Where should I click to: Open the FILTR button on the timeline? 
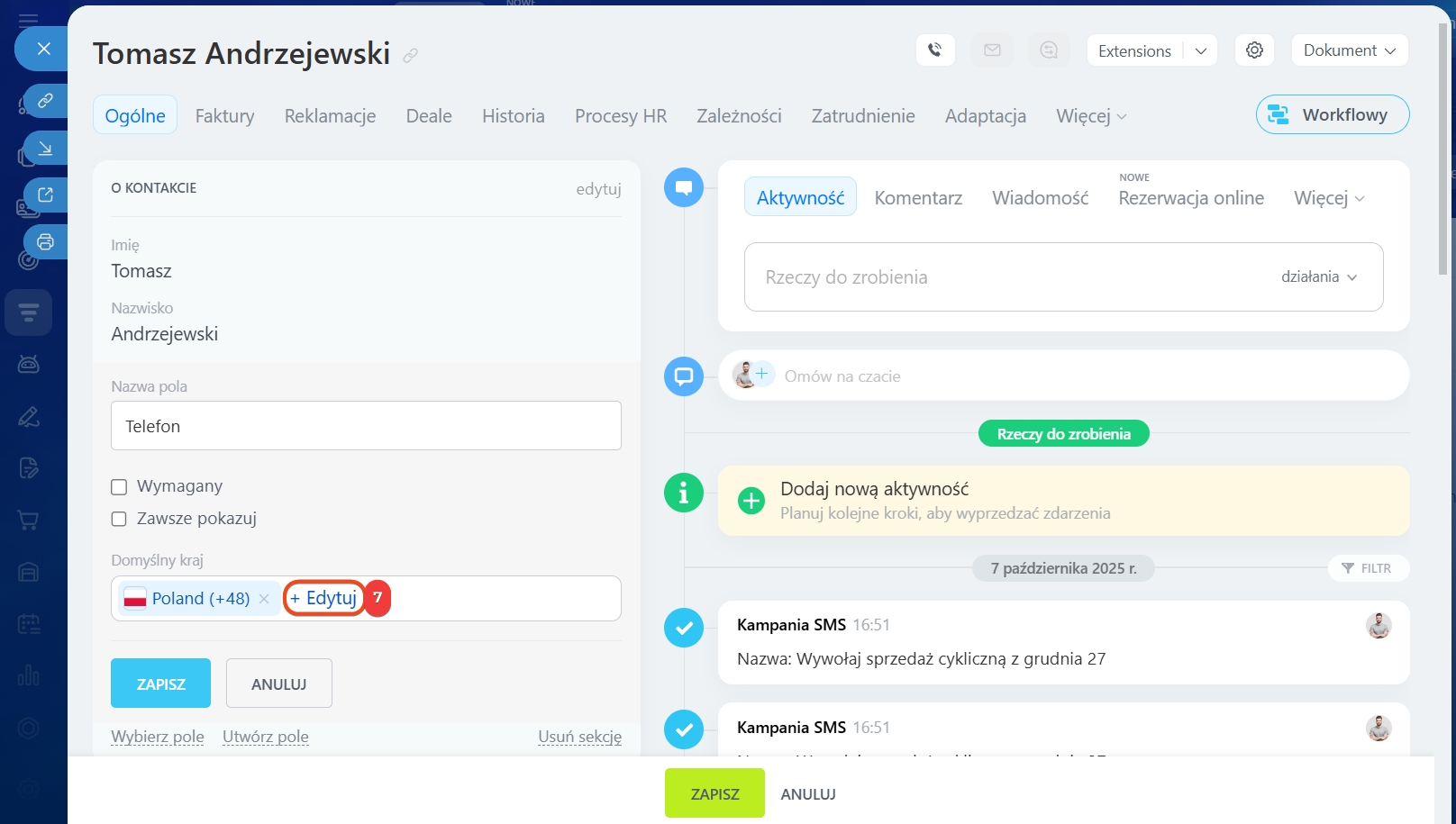[x=1368, y=568]
